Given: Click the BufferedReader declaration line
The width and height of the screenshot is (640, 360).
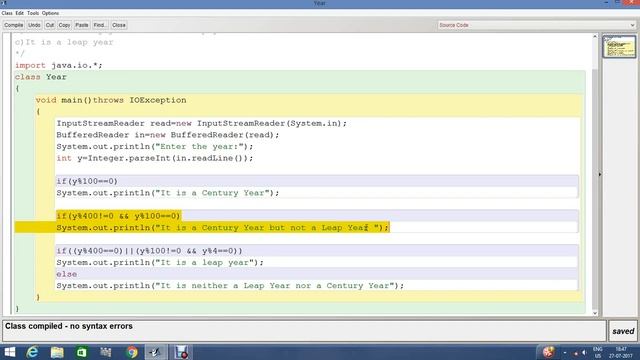Looking at the screenshot, I should (168, 135).
